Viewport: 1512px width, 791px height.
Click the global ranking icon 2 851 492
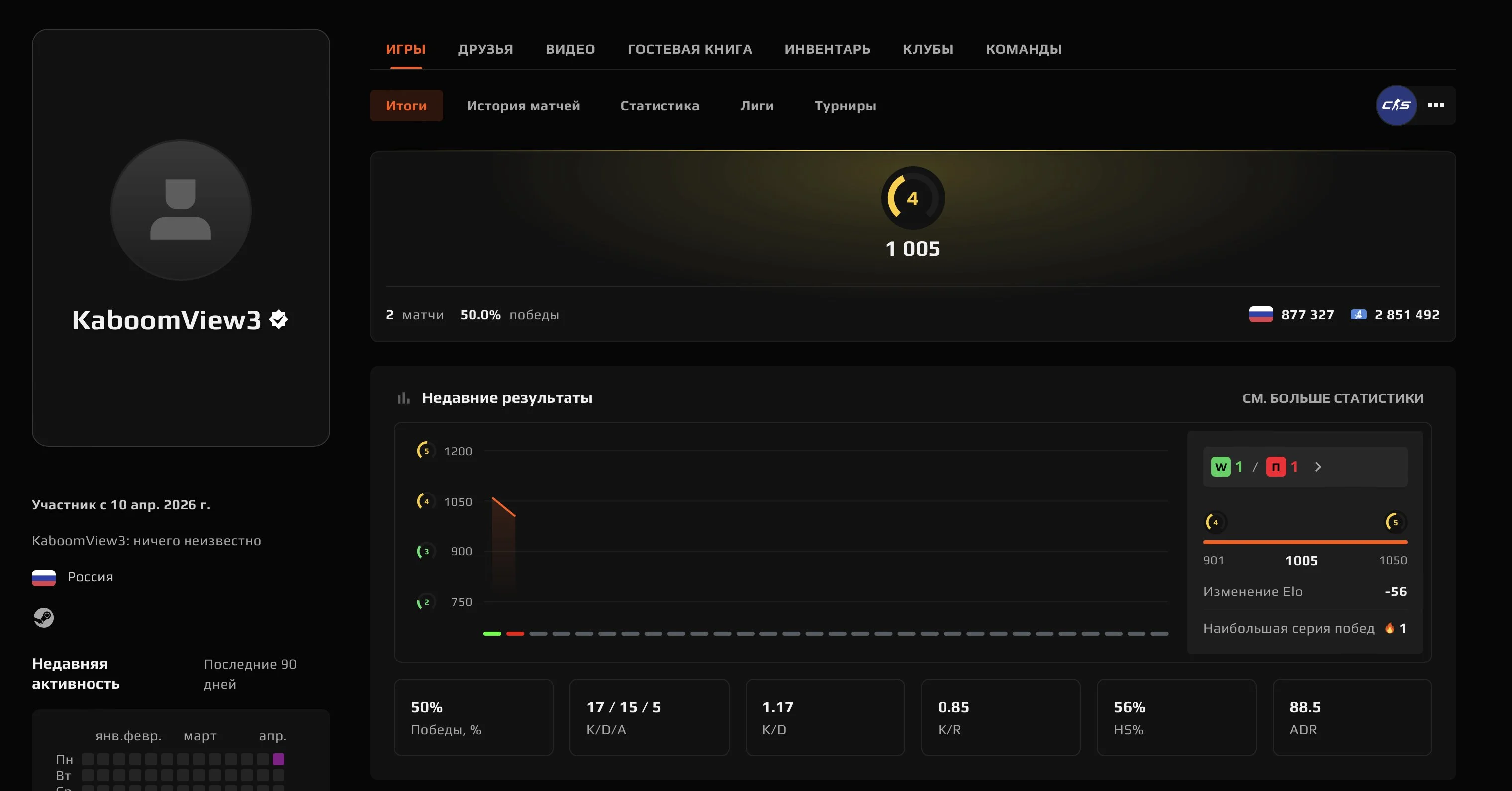pyautogui.click(x=1358, y=315)
